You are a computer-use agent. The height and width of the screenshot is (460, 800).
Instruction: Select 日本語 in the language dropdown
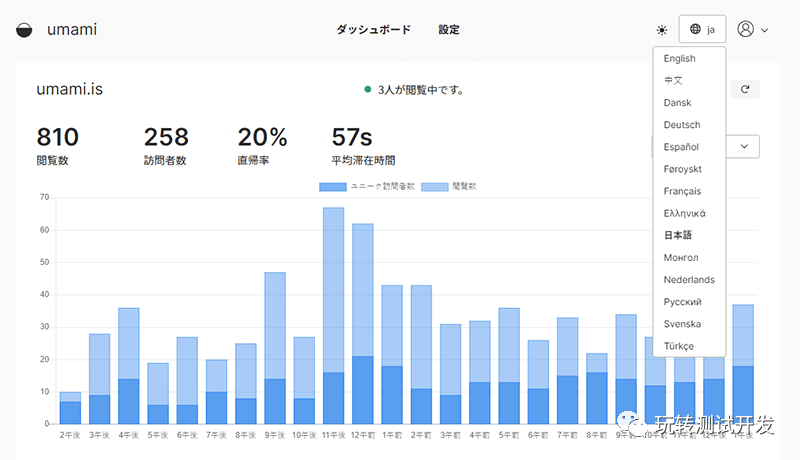[677, 236]
